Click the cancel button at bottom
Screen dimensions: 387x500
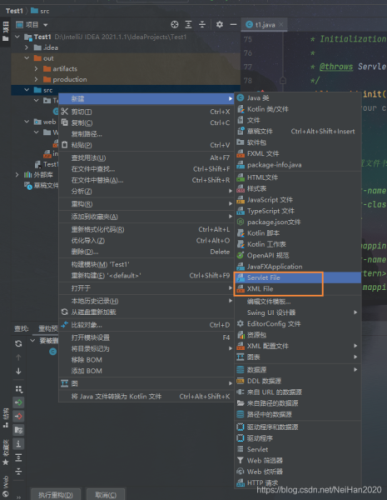[x=106, y=495]
